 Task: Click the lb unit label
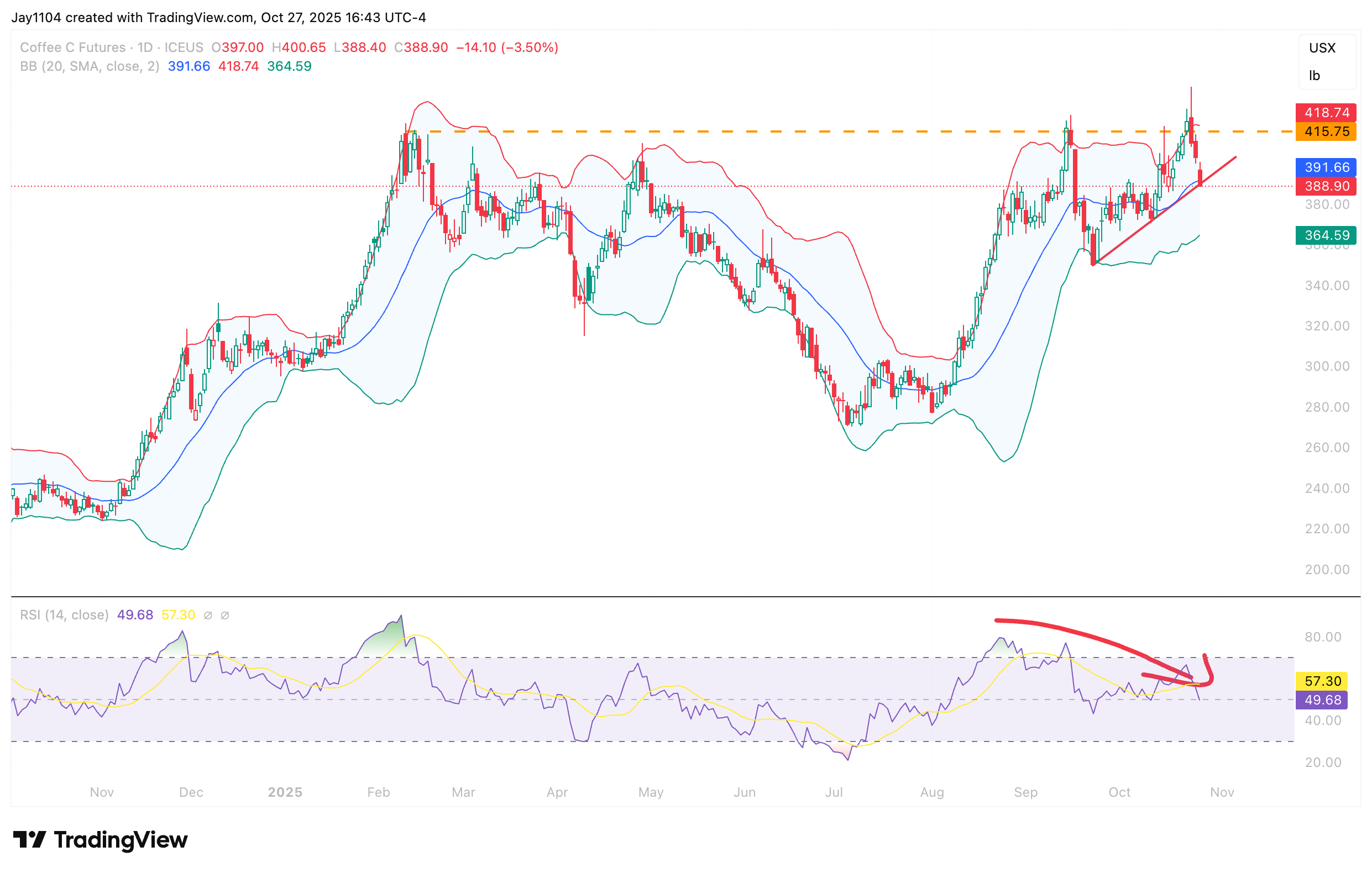(x=1315, y=76)
